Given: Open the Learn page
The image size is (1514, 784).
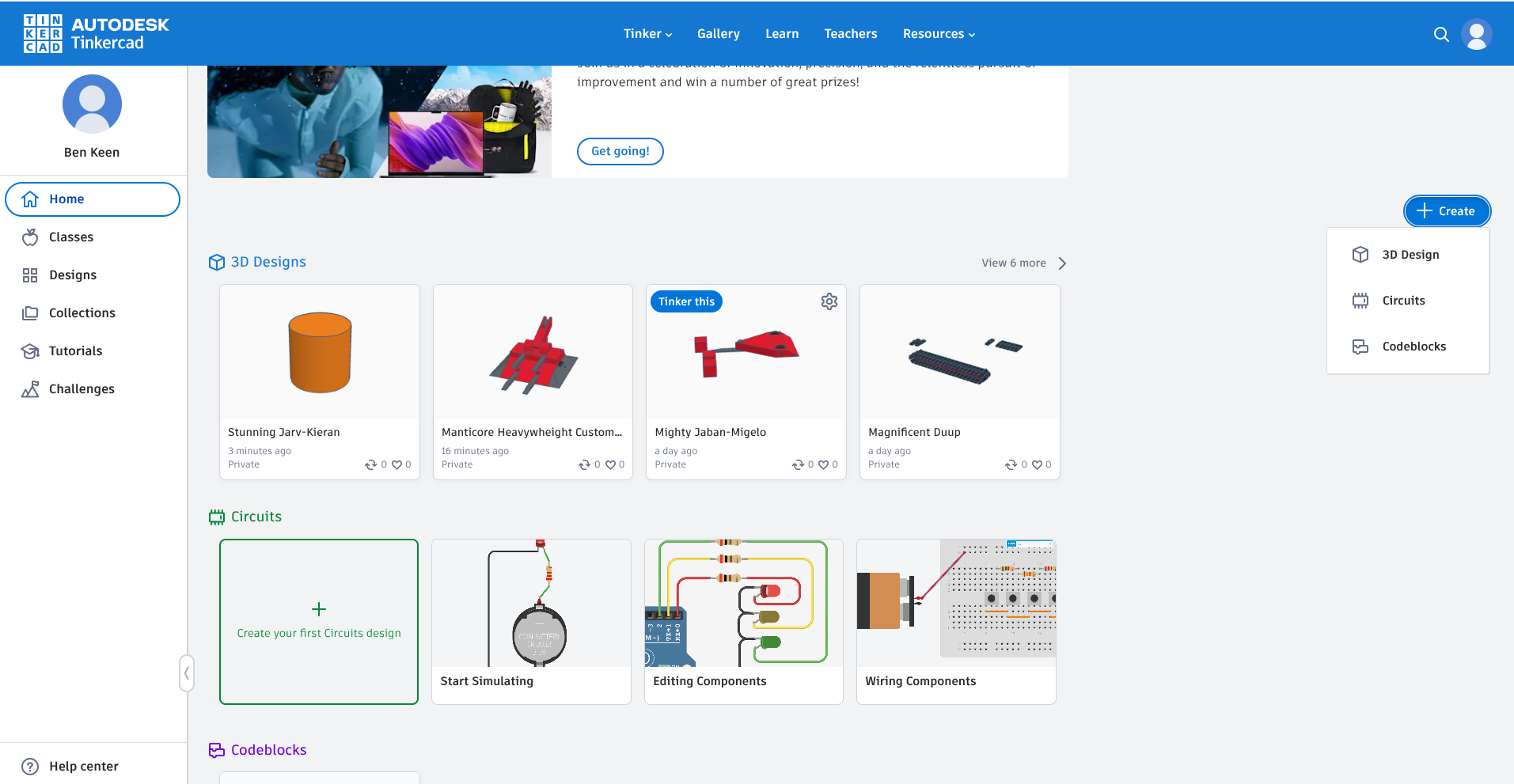Looking at the screenshot, I should tap(782, 34).
